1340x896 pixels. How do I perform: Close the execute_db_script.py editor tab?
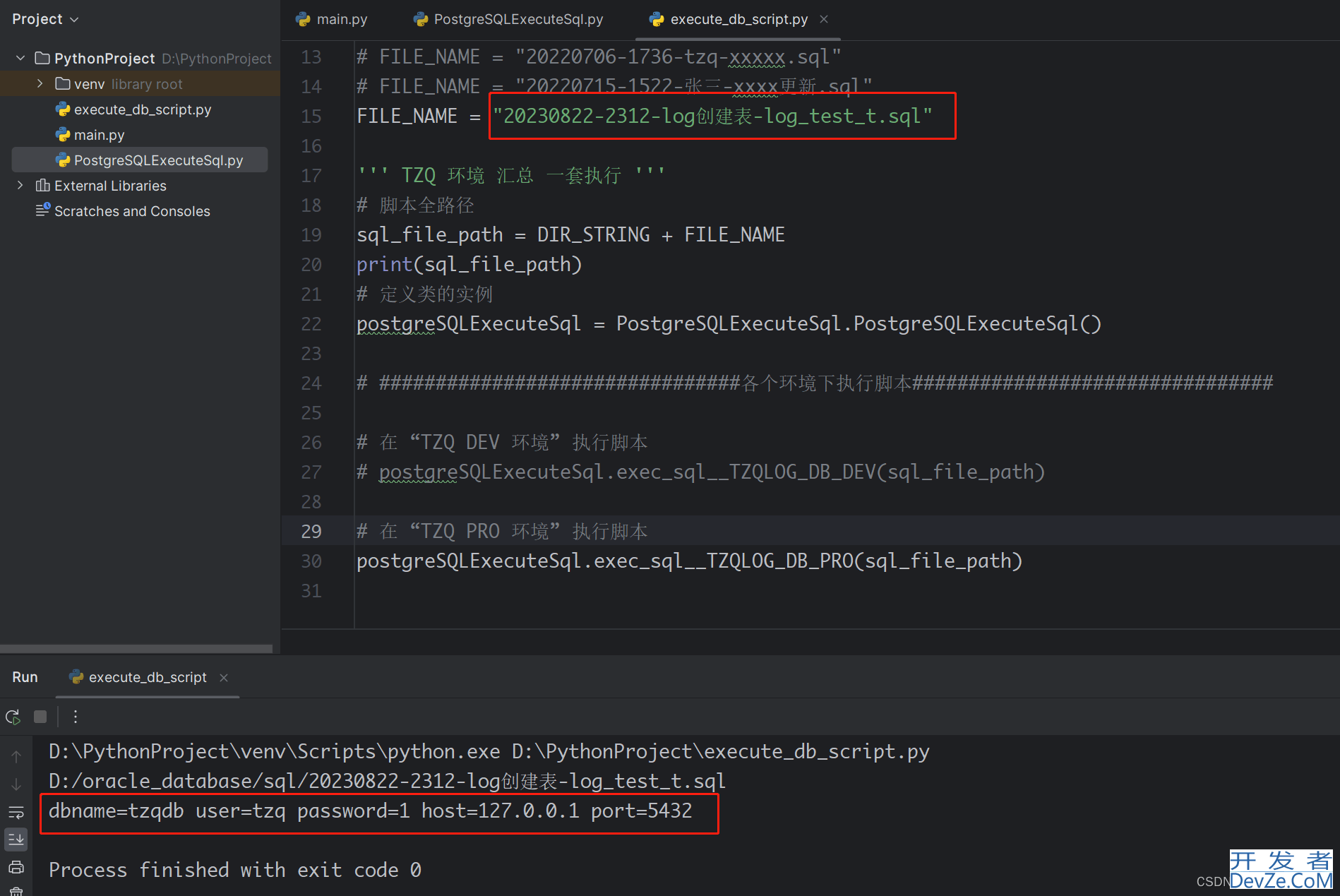(824, 19)
